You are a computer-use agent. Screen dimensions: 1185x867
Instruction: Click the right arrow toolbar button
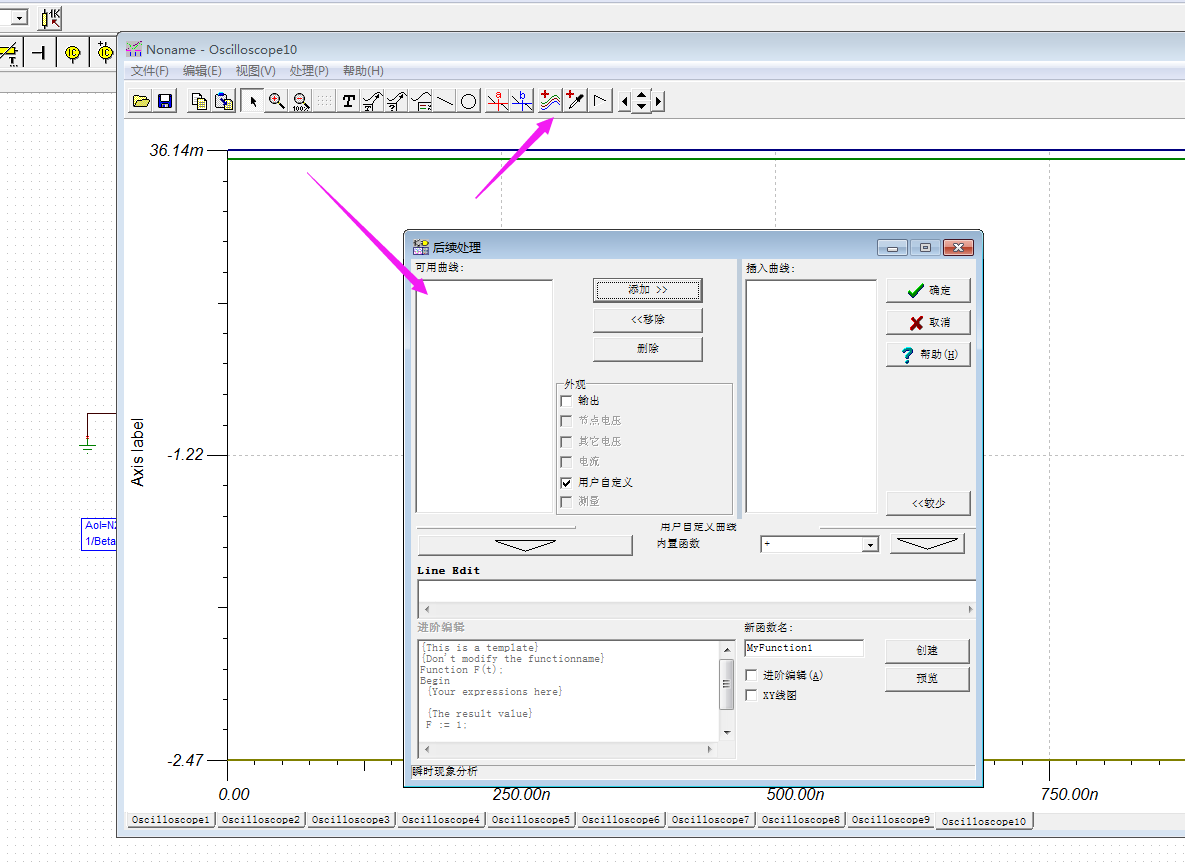point(659,101)
